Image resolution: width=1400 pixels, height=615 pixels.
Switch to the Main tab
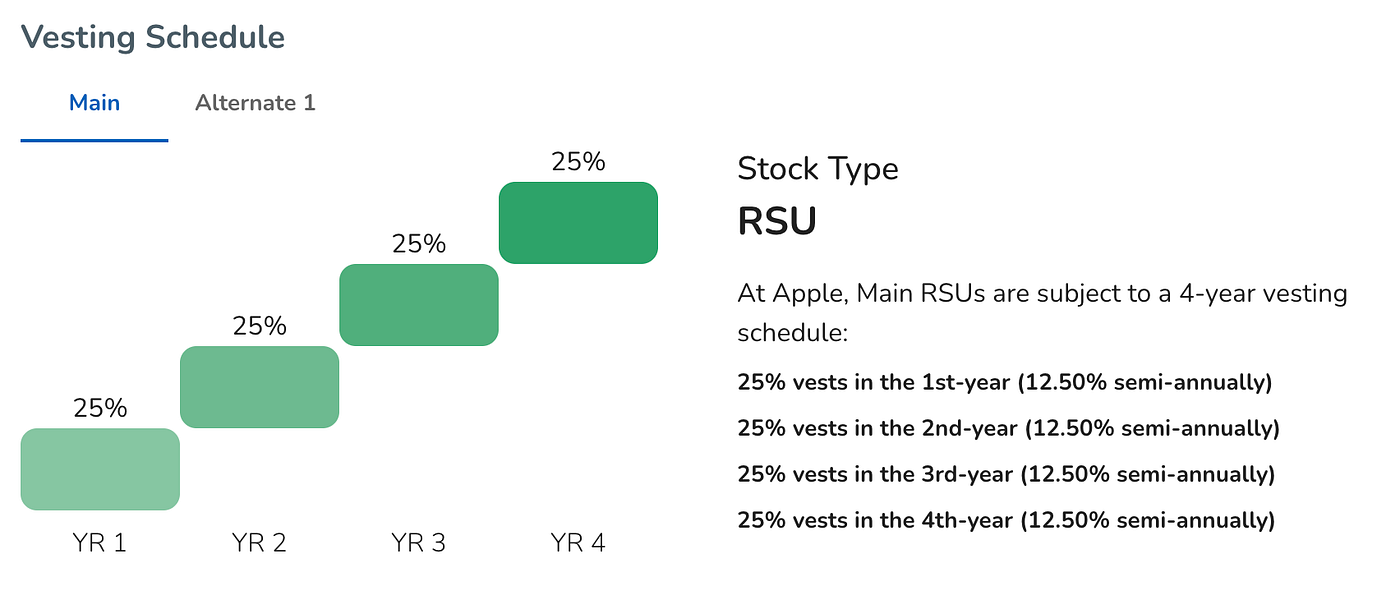94,103
